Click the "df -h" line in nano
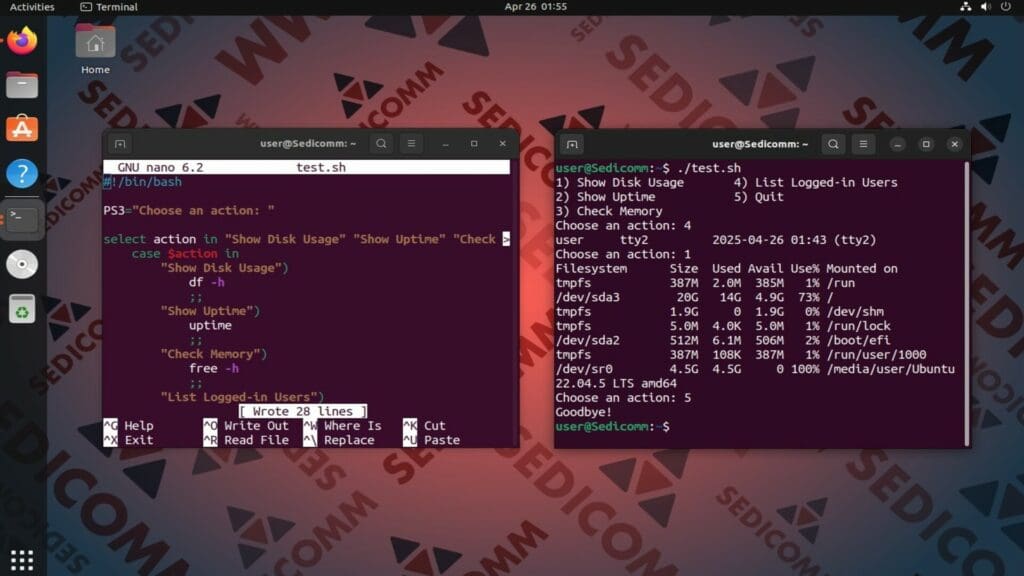1024x576 pixels. [206, 282]
